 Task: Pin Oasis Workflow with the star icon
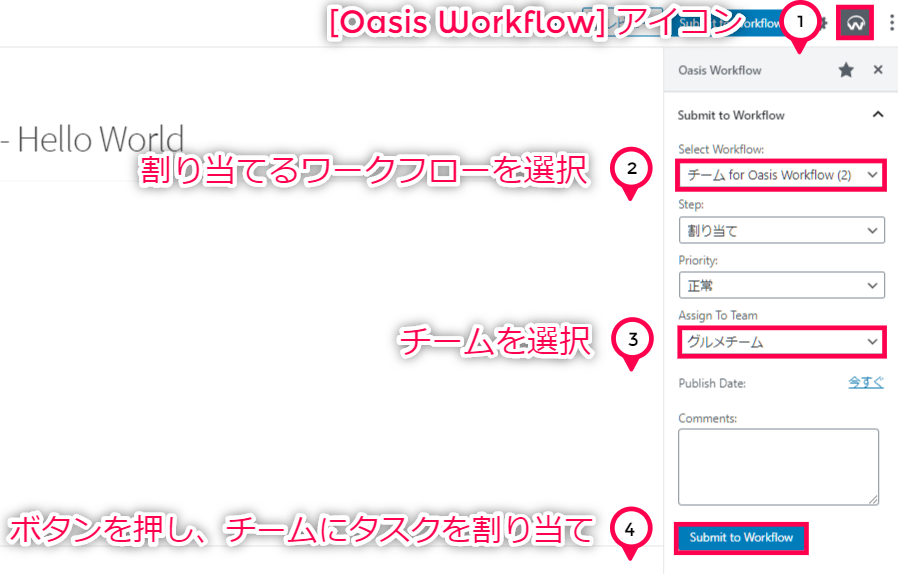[846, 70]
